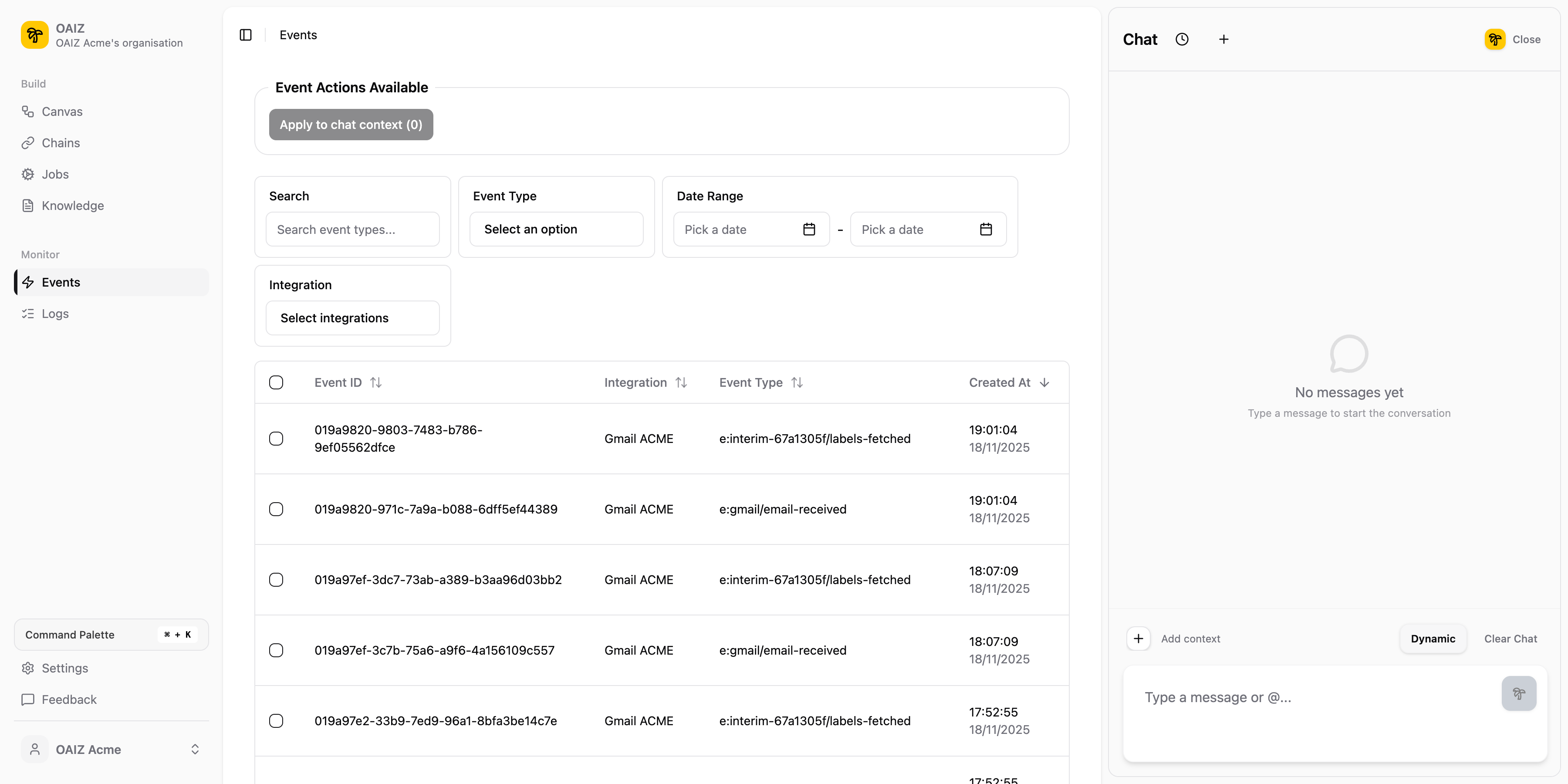Check the event ending in 6dff5ef44389
Screen dimensions: 1568x784
pos(276,509)
